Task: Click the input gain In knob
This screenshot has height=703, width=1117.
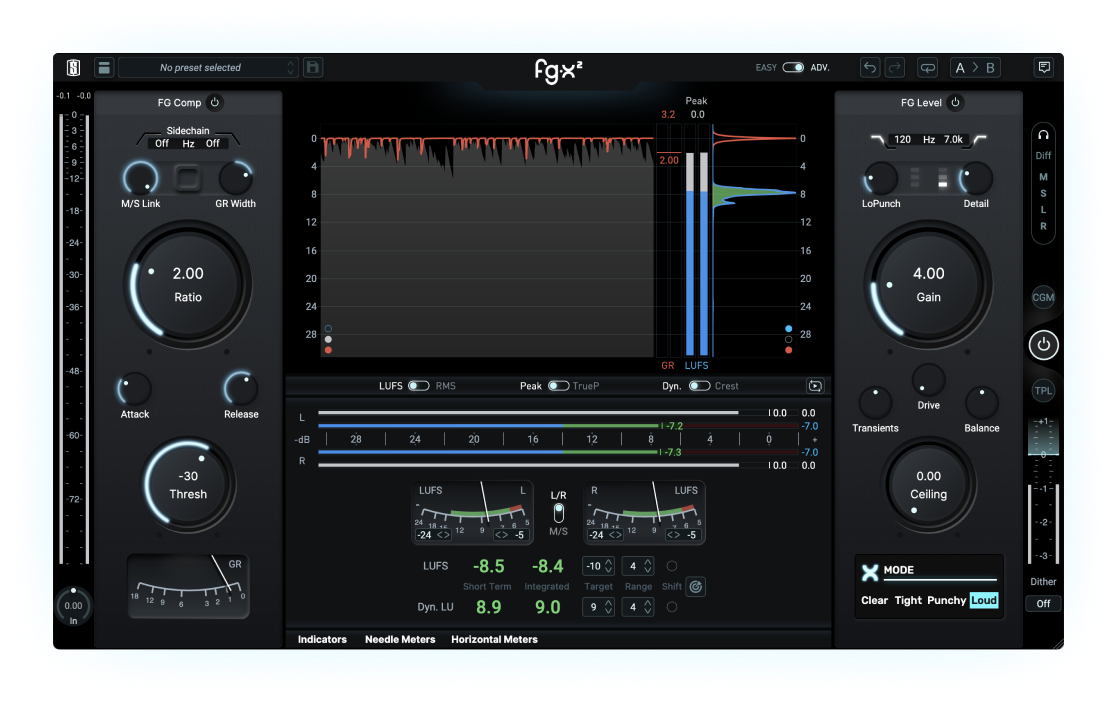Action: pos(73,605)
